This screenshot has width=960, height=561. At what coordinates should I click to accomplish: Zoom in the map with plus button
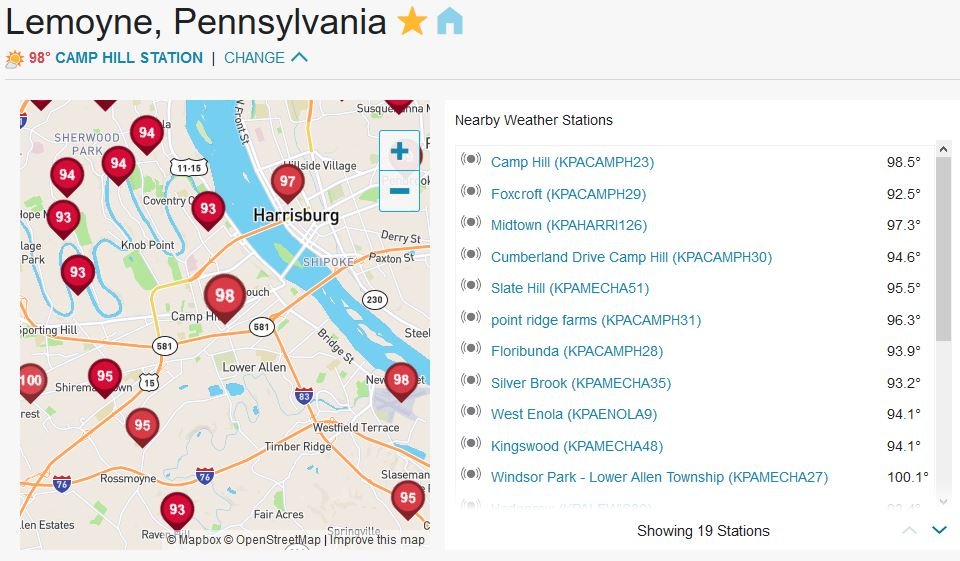399,151
